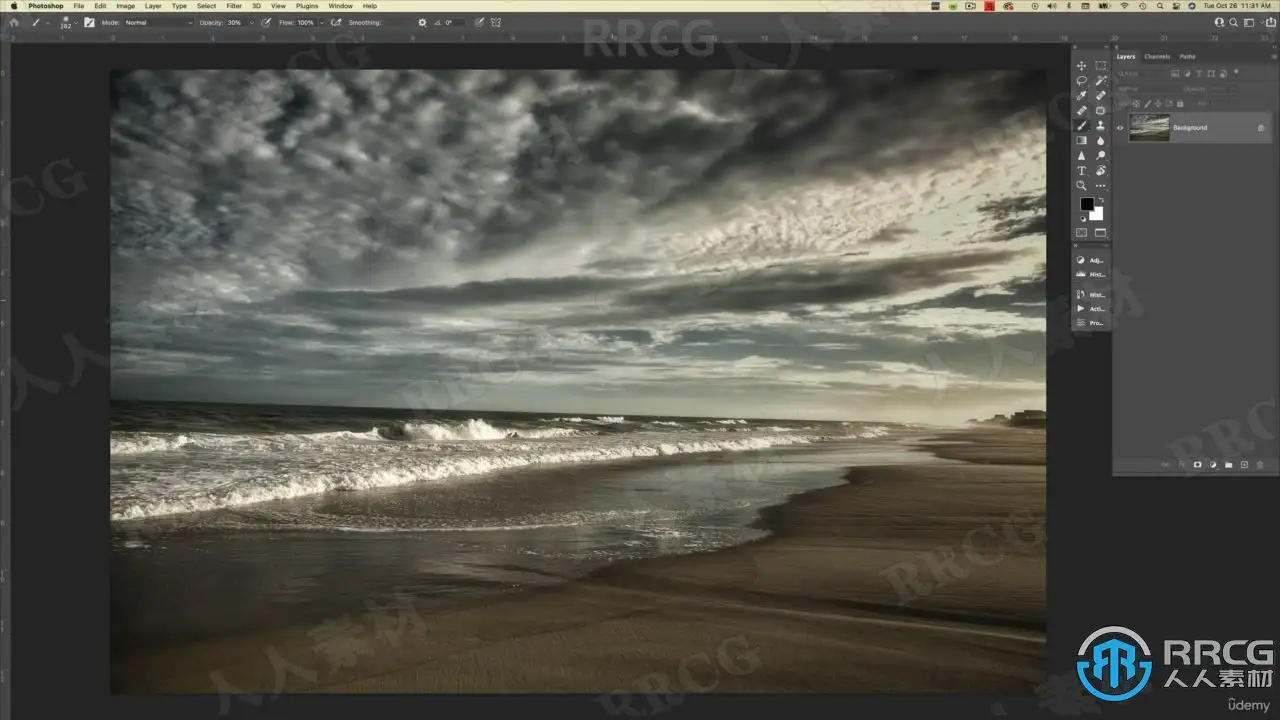Select the Zoom tool magnifier
The image size is (1280, 720).
[1081, 186]
